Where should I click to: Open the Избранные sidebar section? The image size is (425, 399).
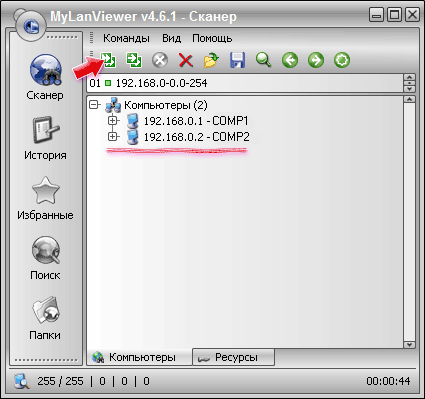45,199
